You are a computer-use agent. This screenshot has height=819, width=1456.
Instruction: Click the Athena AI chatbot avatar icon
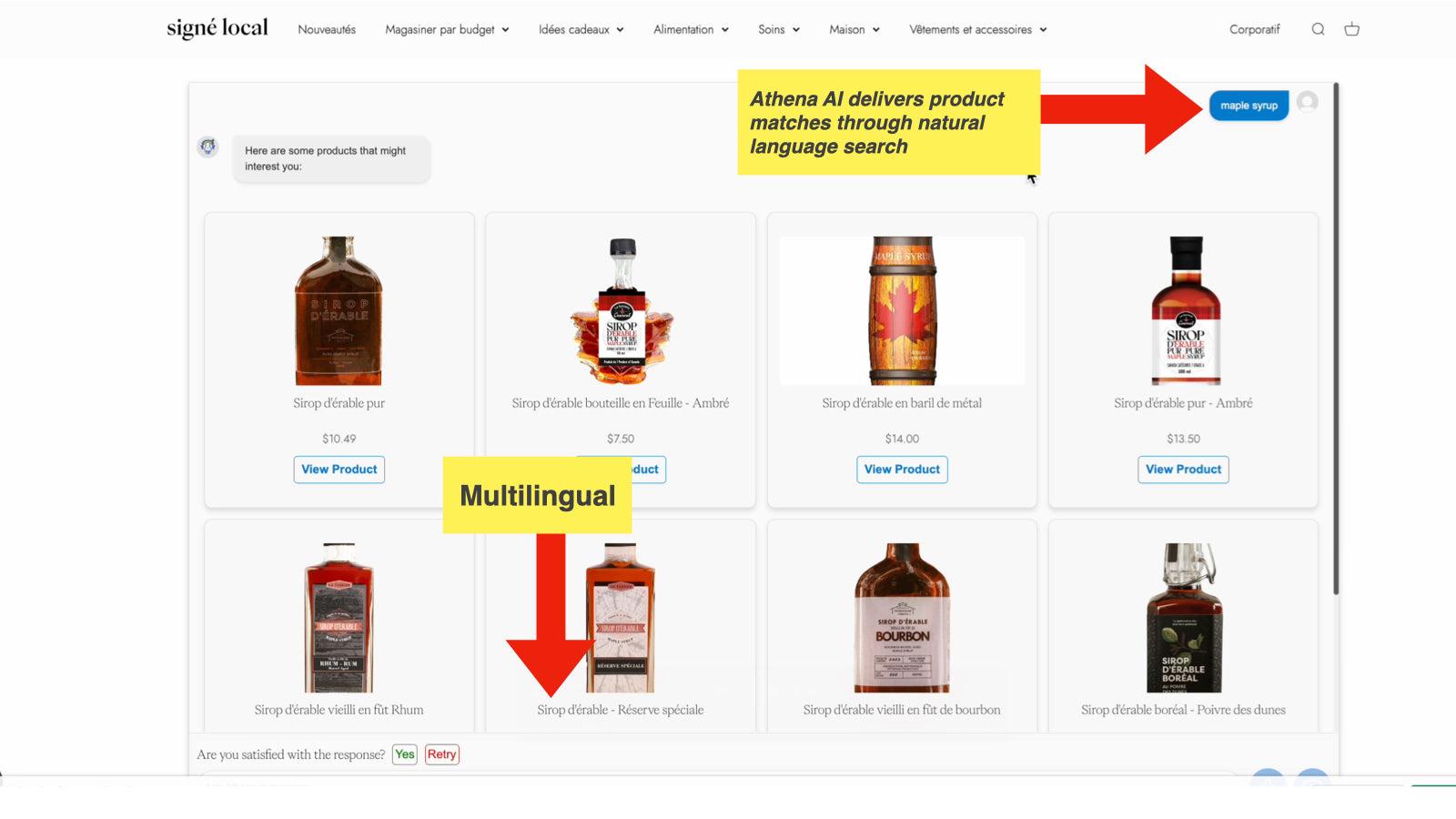click(x=207, y=147)
